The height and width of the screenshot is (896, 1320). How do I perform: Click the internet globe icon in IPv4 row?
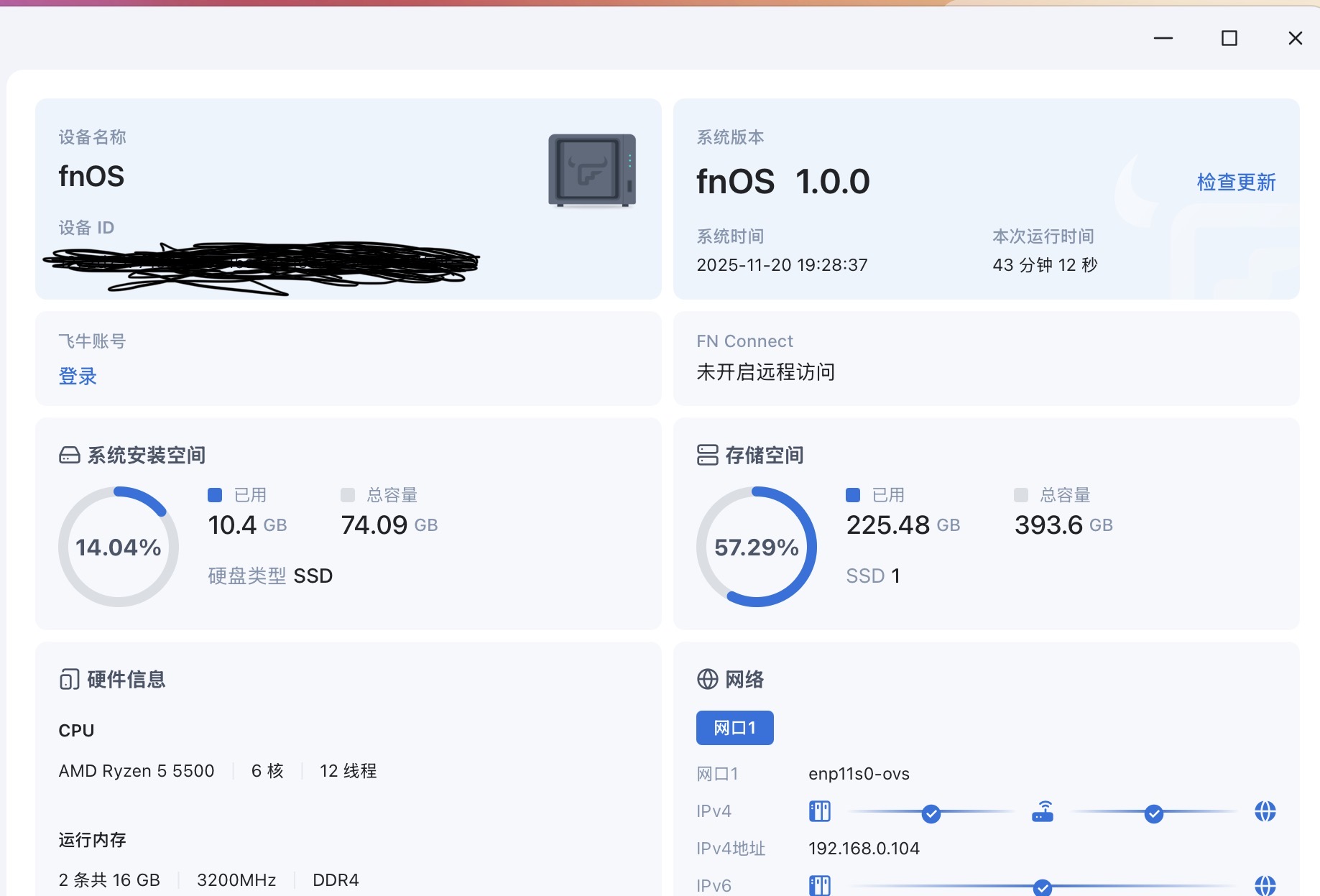(1265, 811)
